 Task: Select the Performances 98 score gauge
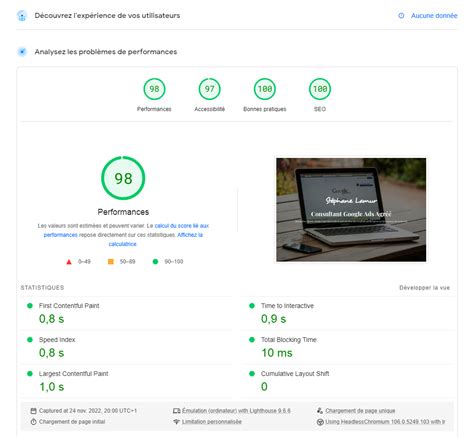click(x=154, y=89)
